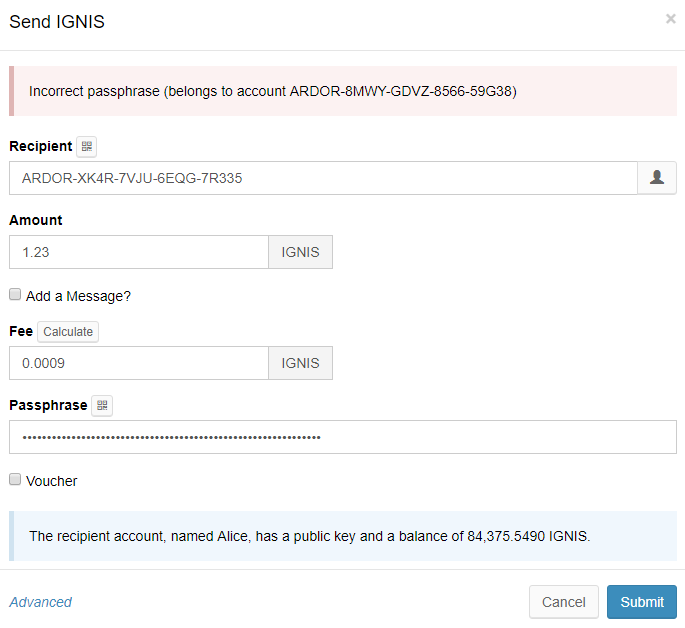Viewport: 685px width, 628px height.
Task: Click the recipient account info about Alice
Action: click(x=310, y=536)
